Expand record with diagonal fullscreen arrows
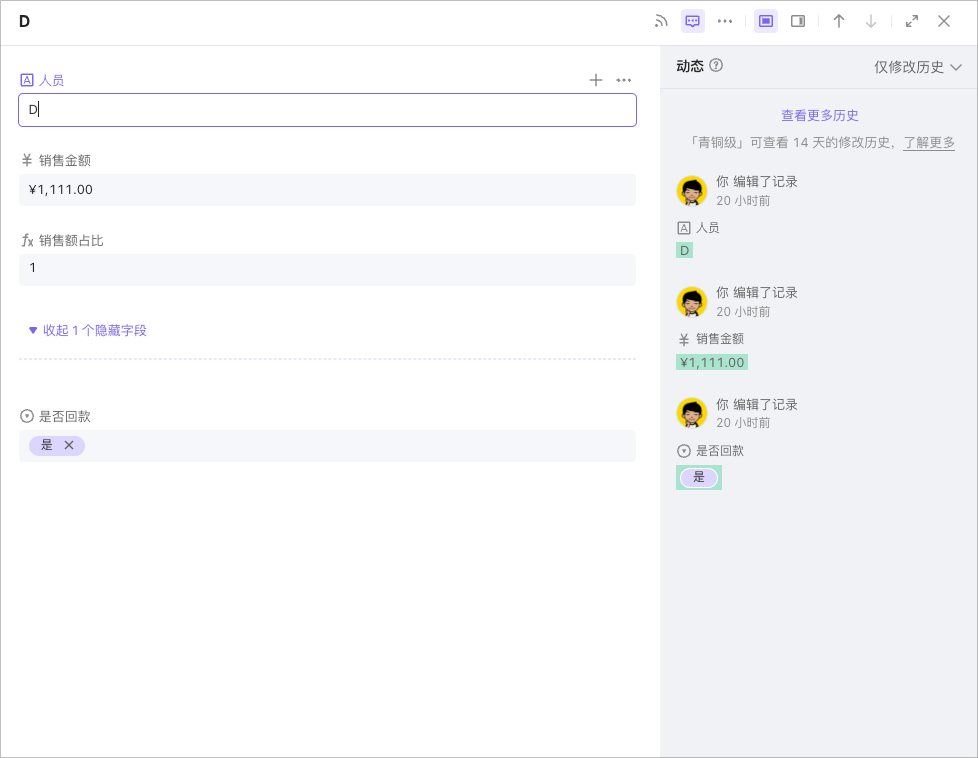 (x=912, y=20)
